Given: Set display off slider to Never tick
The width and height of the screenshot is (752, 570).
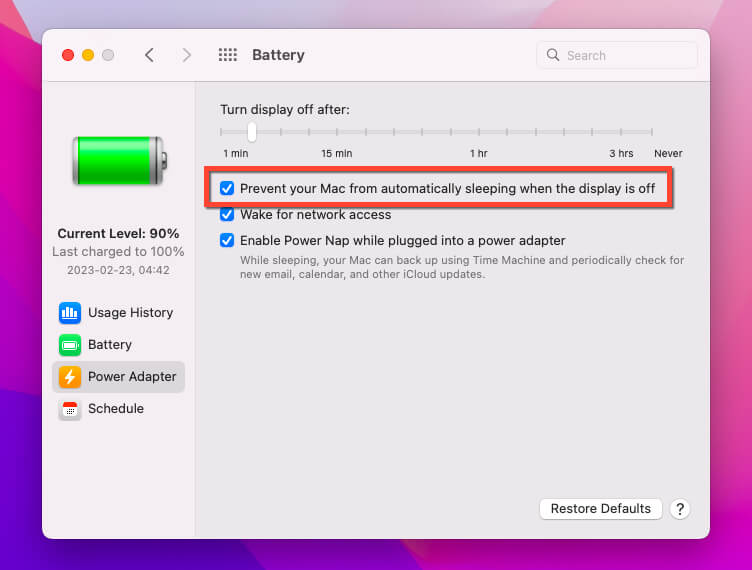Looking at the screenshot, I should tap(651, 131).
